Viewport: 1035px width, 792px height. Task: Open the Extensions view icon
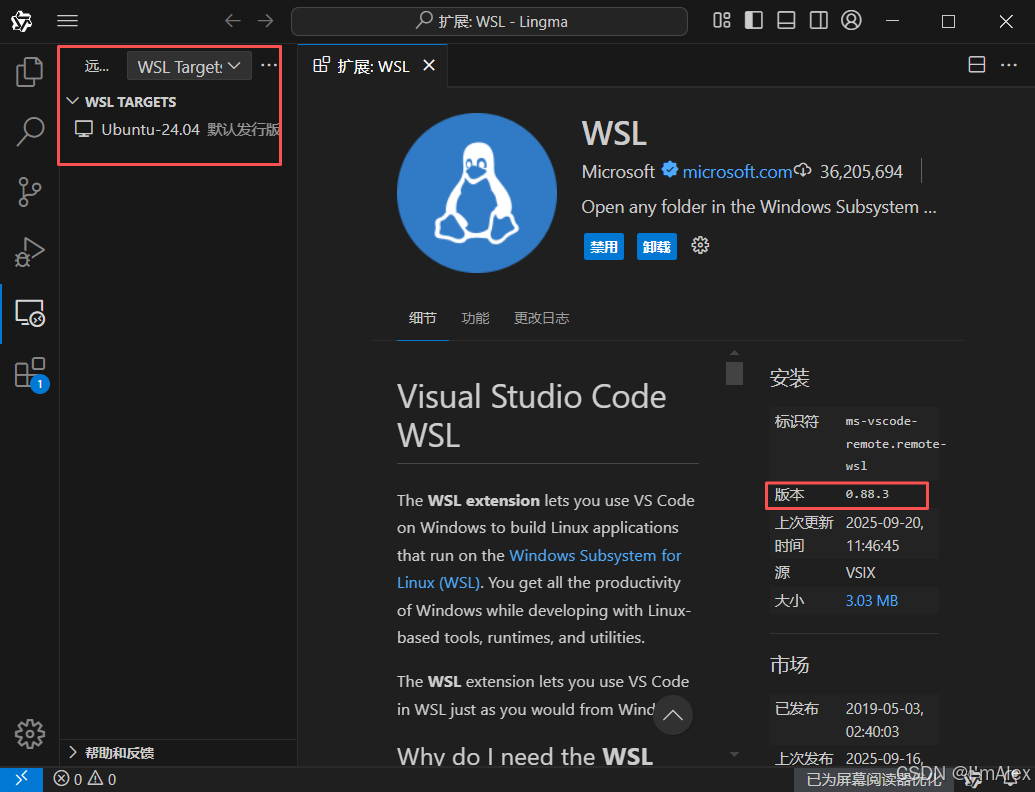tap(30, 374)
